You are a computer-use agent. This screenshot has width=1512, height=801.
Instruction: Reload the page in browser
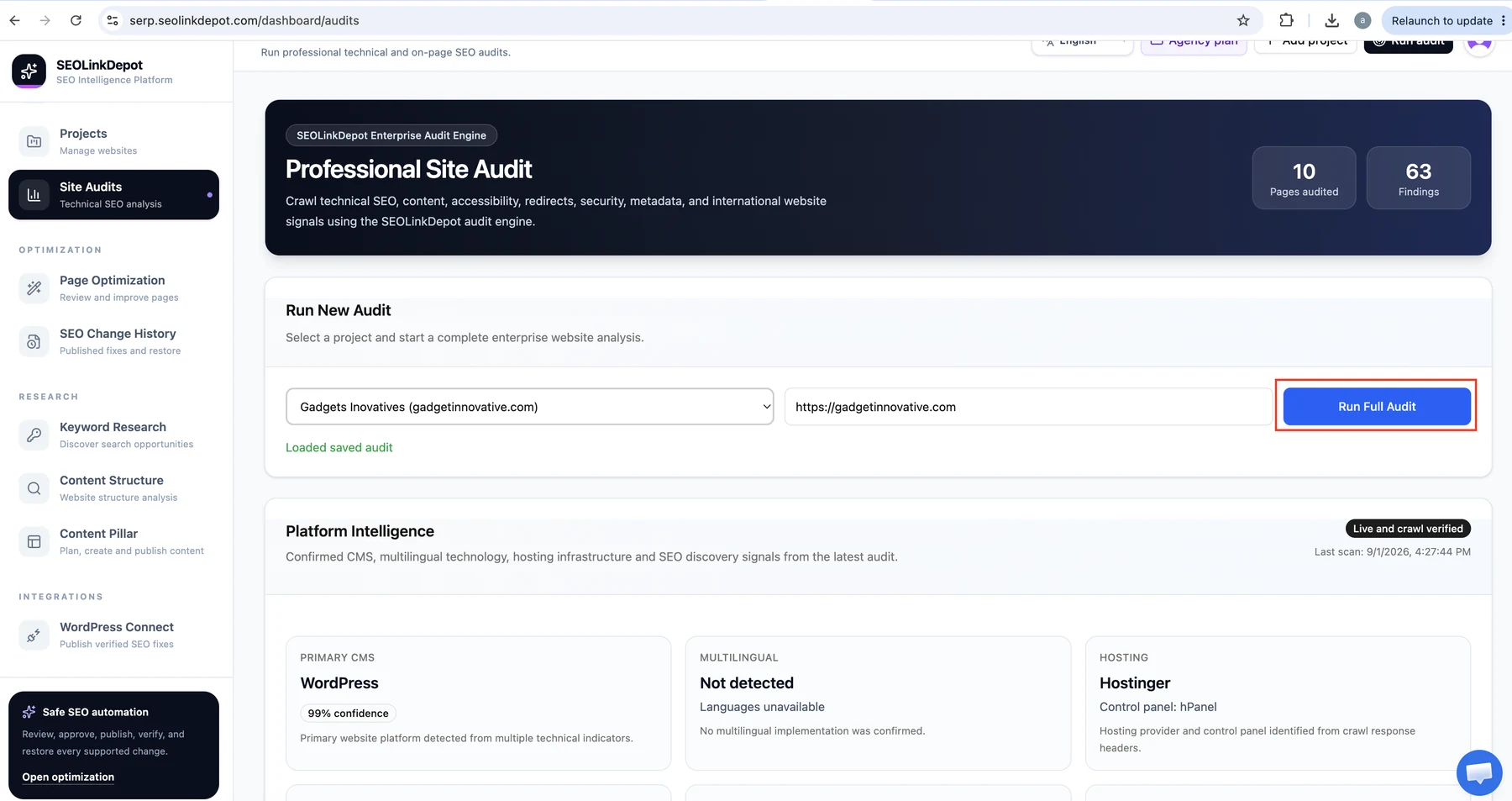pos(76,20)
